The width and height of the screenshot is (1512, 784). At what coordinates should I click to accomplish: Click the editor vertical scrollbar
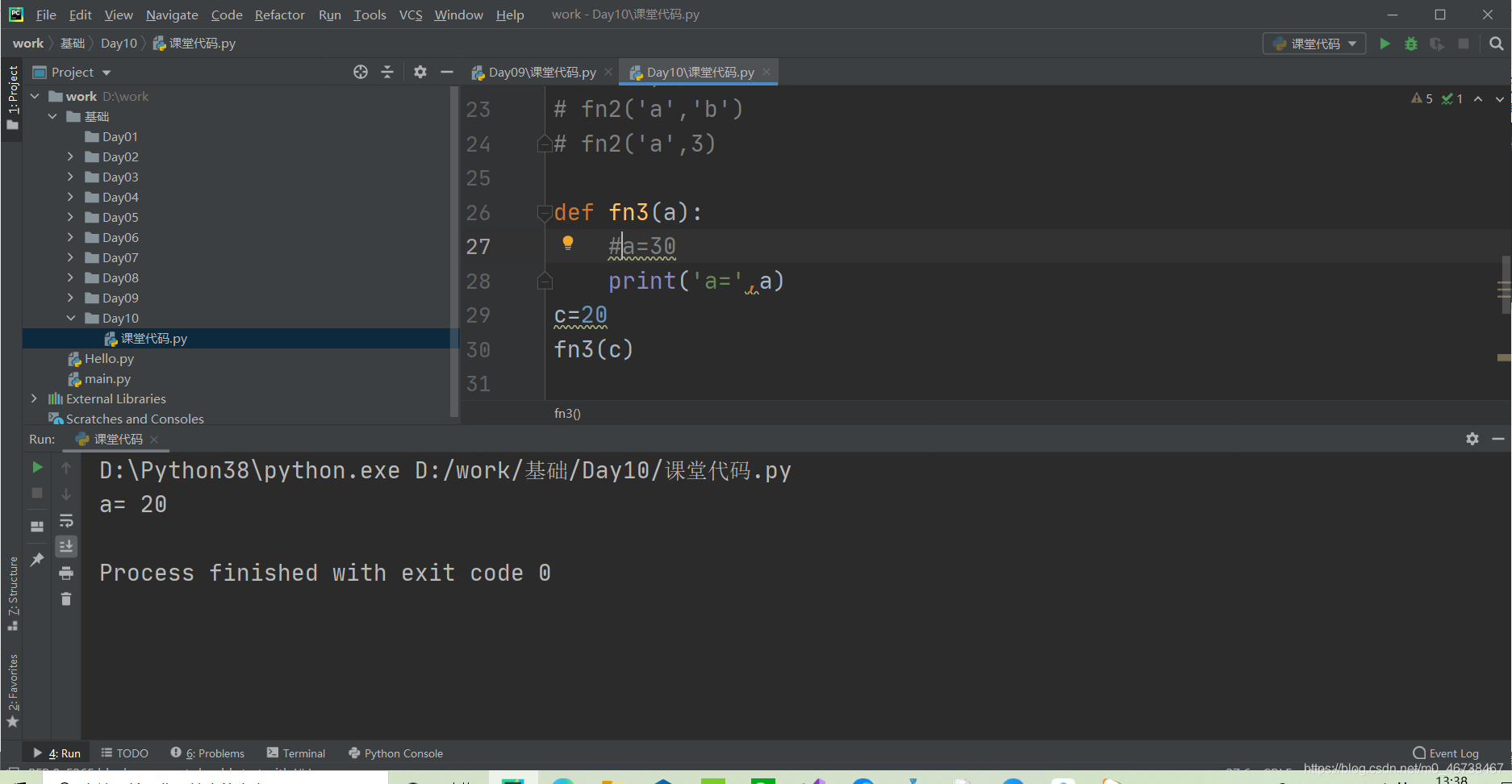(1505, 284)
